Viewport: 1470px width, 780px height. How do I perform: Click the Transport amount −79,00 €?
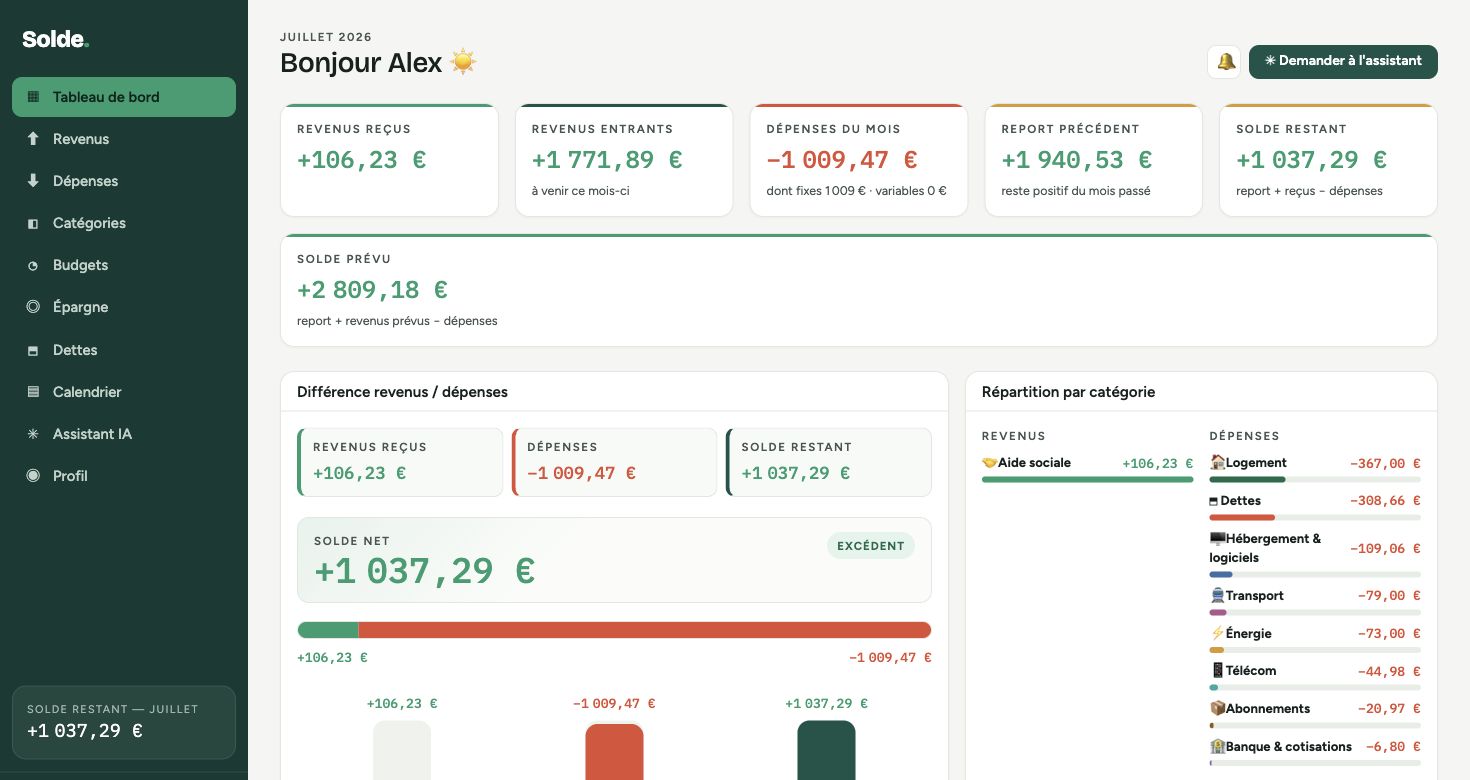pos(1389,596)
